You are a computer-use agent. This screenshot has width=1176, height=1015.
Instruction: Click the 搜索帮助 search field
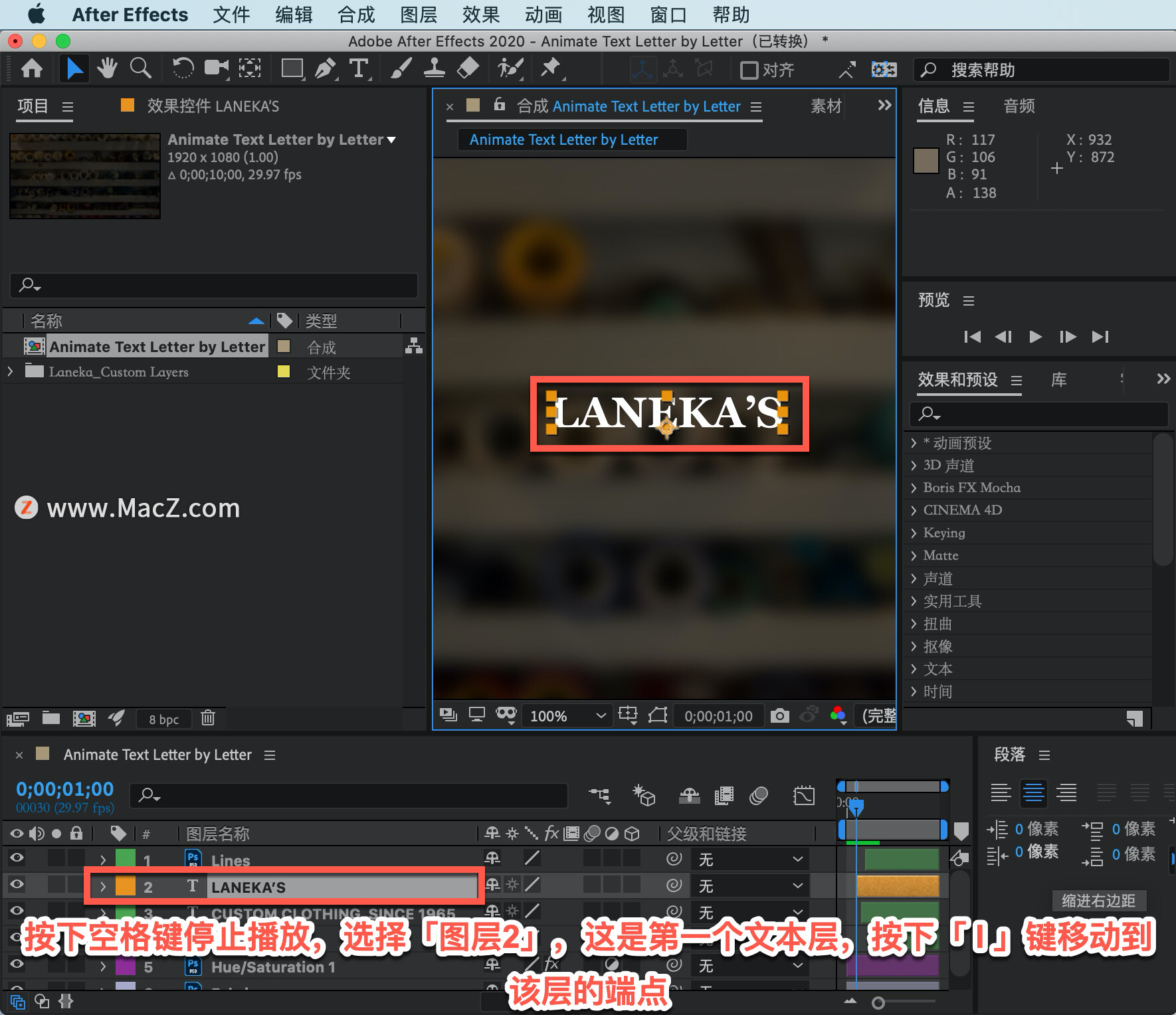[x=1042, y=70]
